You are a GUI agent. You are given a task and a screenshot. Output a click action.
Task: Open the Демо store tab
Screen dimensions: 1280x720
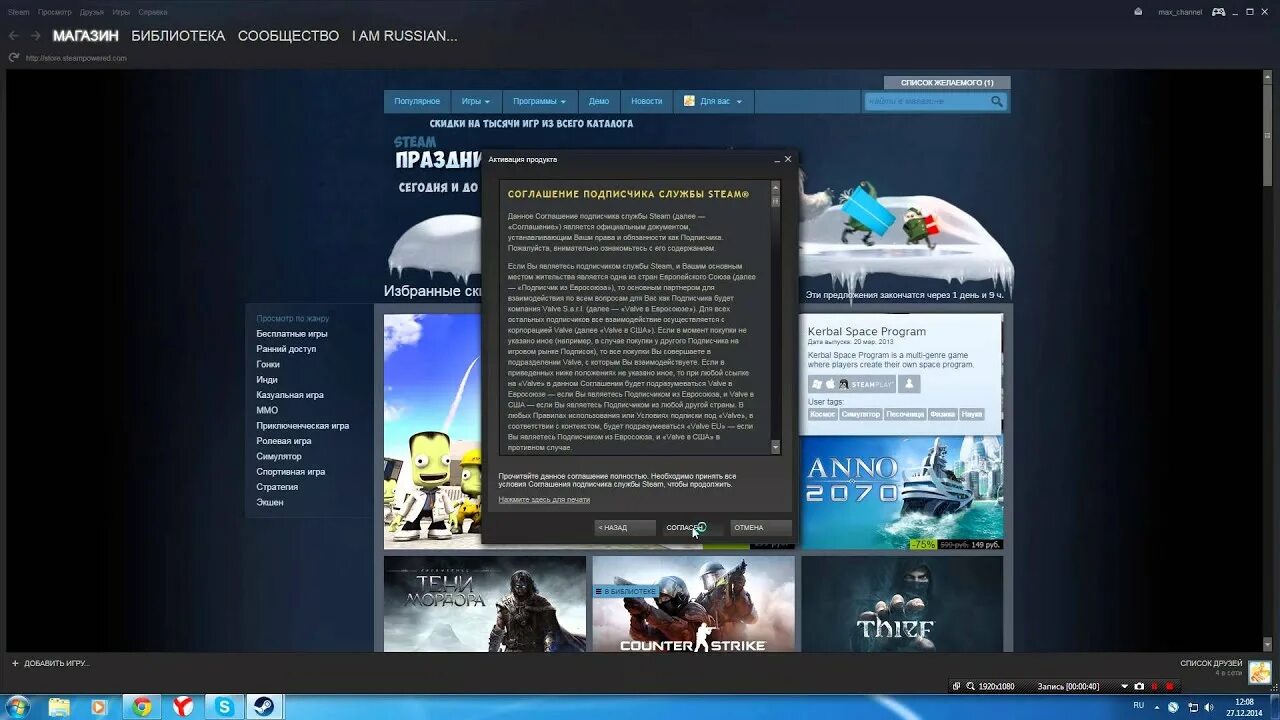click(599, 101)
